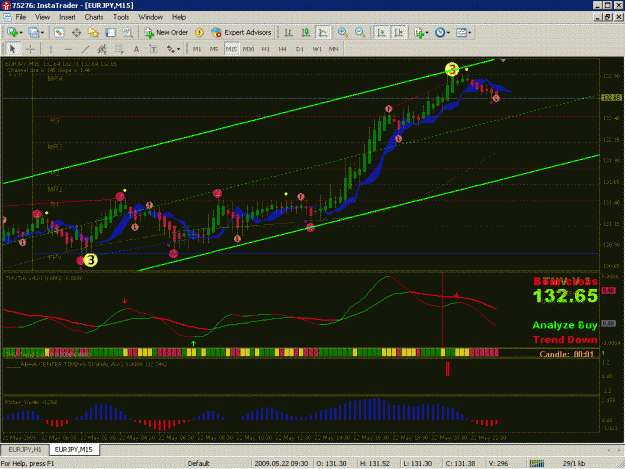The height and width of the screenshot is (469, 625).
Task: Switch timeframe to MN
Action: [x=334, y=49]
